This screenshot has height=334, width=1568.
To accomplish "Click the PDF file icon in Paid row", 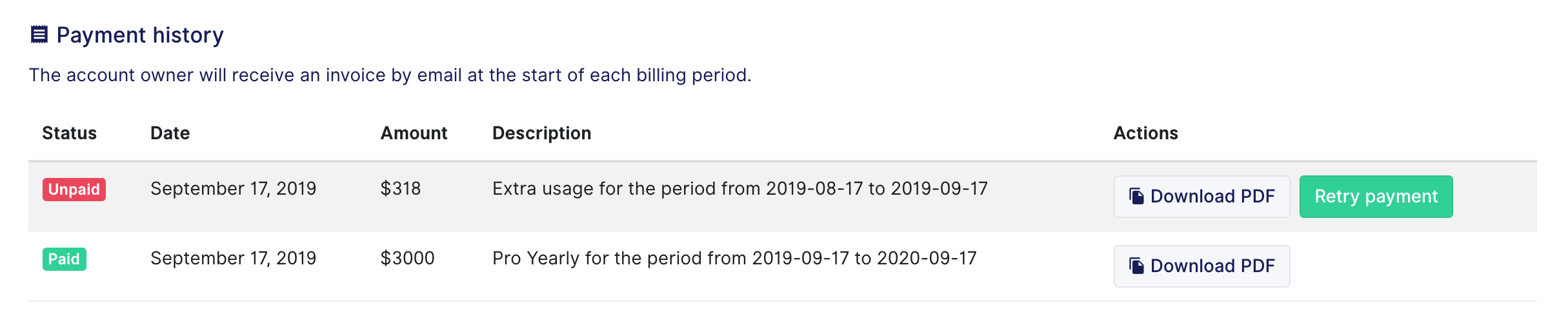I will coord(1136,266).
